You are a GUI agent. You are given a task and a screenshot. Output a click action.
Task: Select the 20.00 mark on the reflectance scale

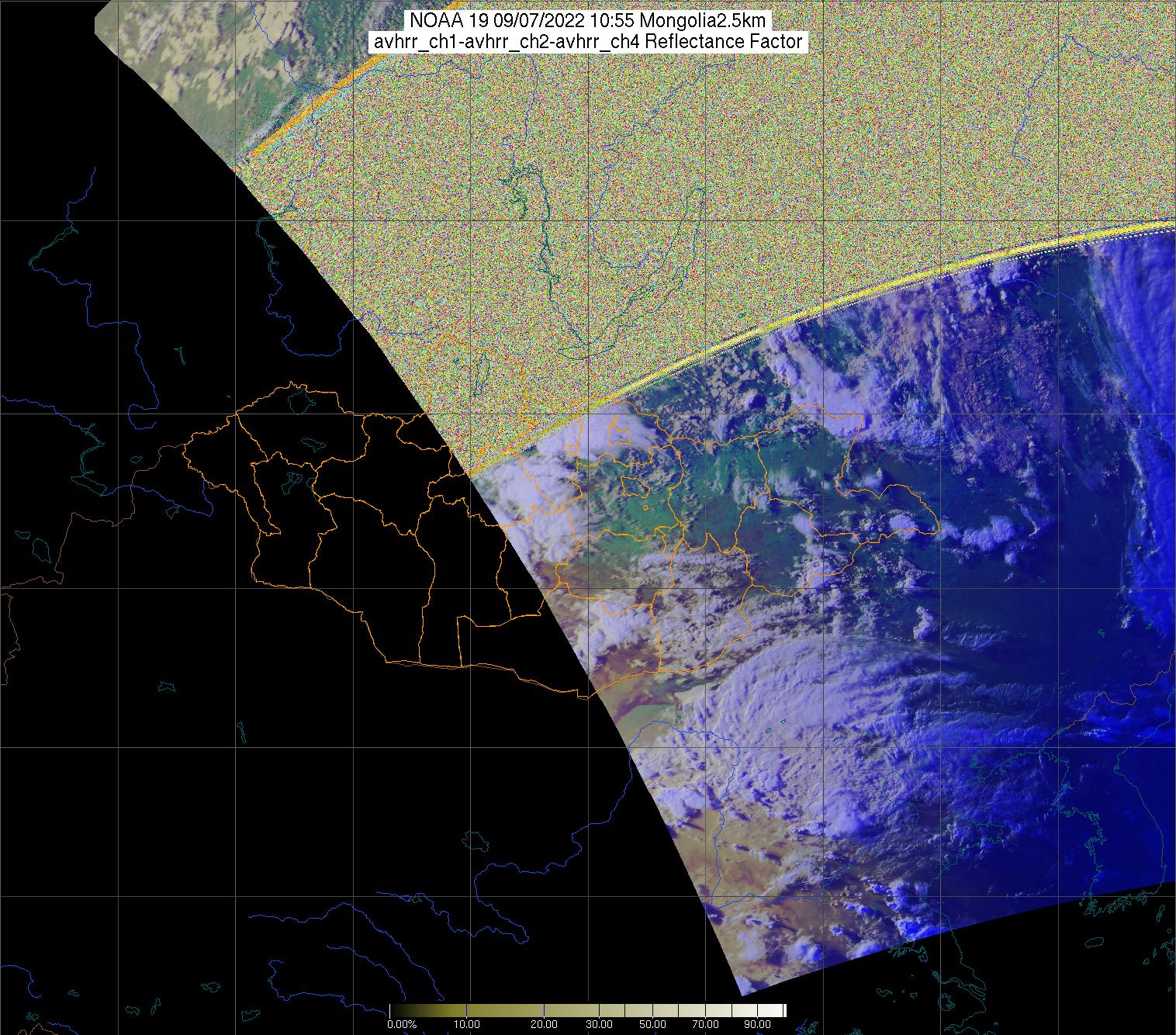543,1025
